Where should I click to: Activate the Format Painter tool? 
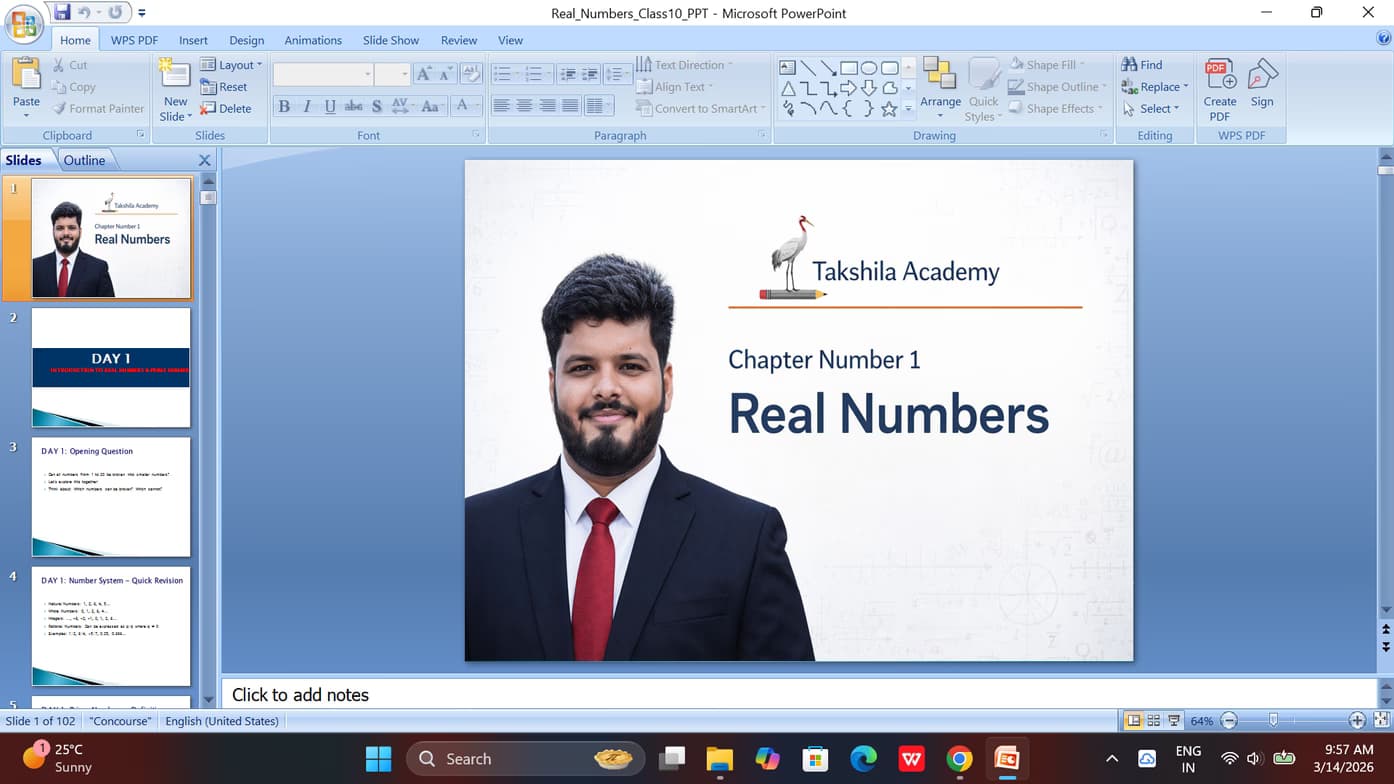pyautogui.click(x=97, y=108)
